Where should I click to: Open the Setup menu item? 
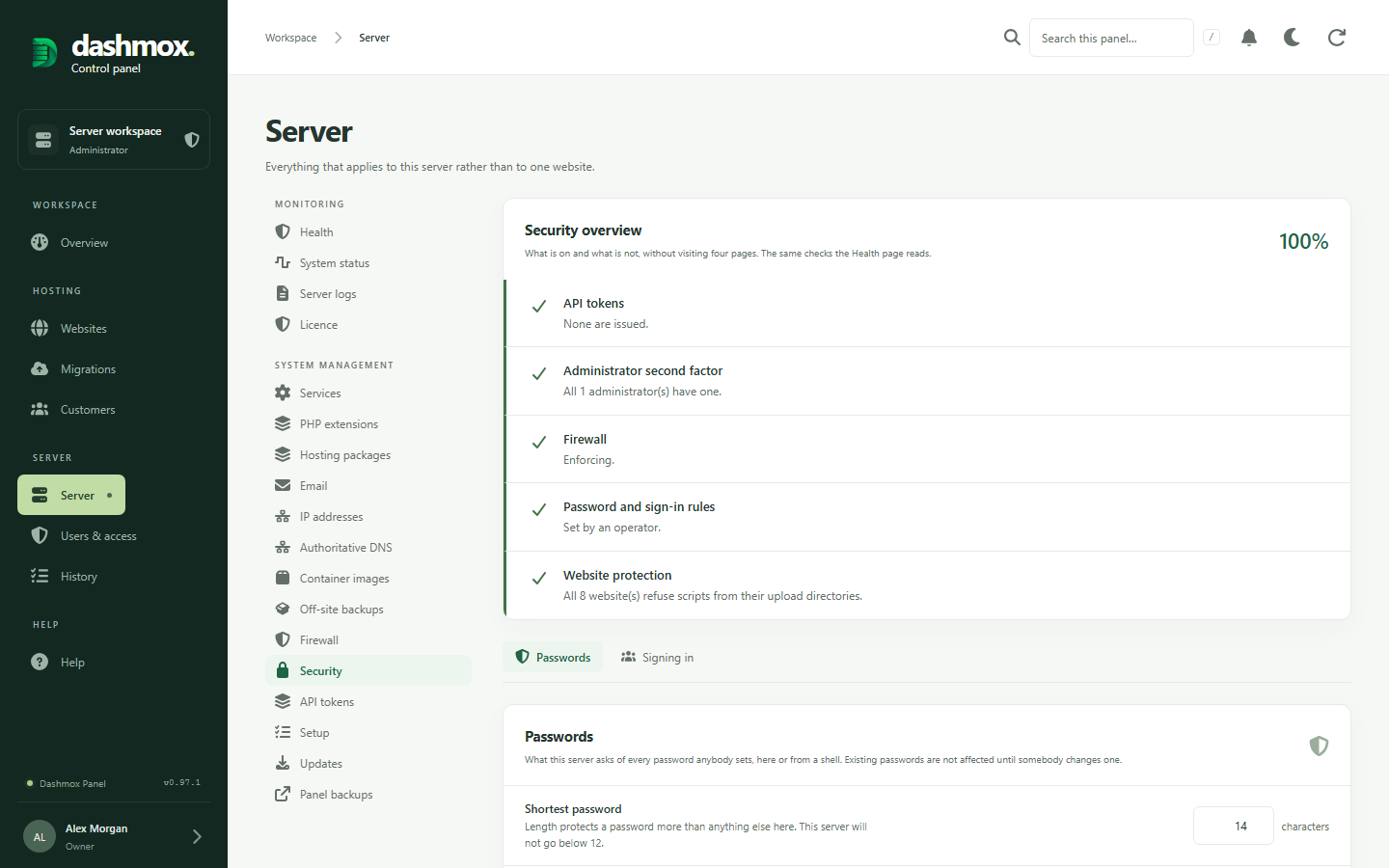click(x=368, y=732)
